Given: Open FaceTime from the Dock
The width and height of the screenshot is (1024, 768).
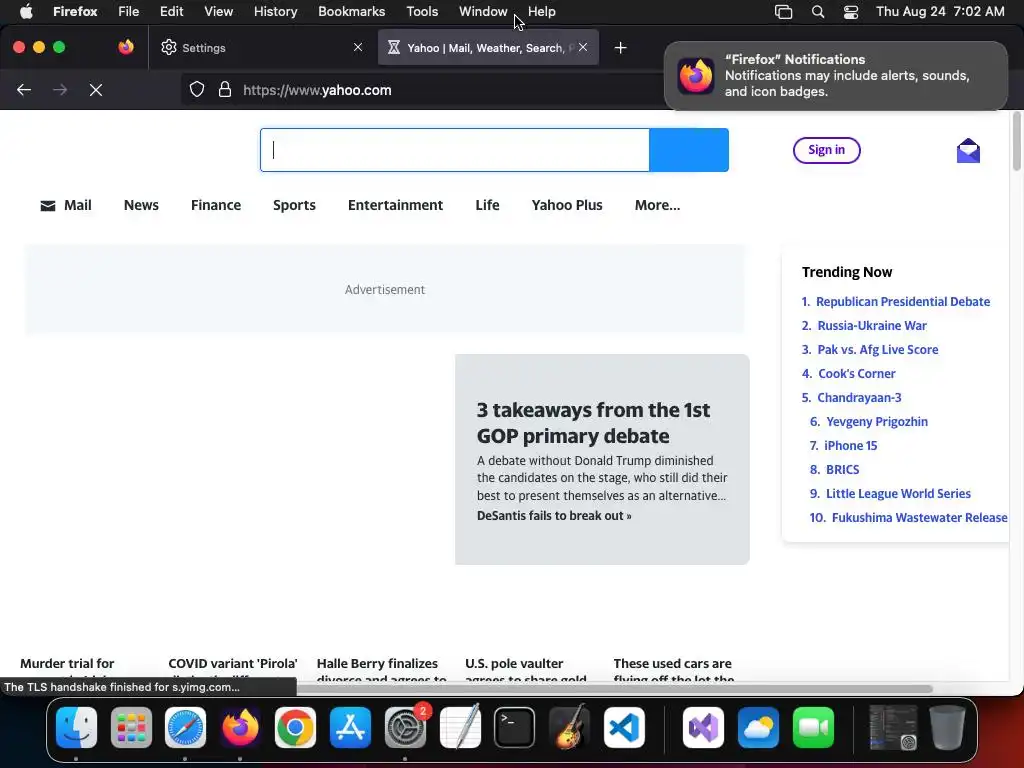Looking at the screenshot, I should tap(813, 728).
